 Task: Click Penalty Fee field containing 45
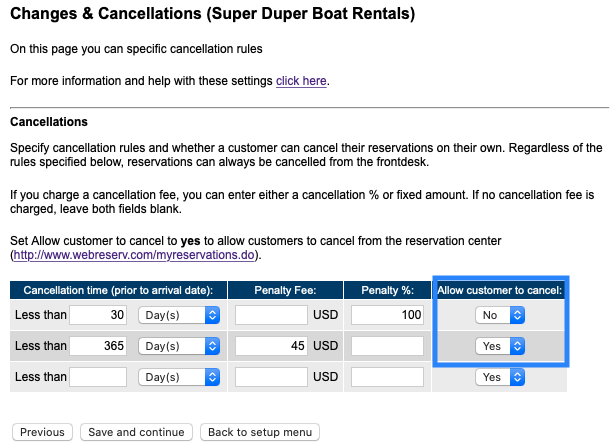coord(270,346)
